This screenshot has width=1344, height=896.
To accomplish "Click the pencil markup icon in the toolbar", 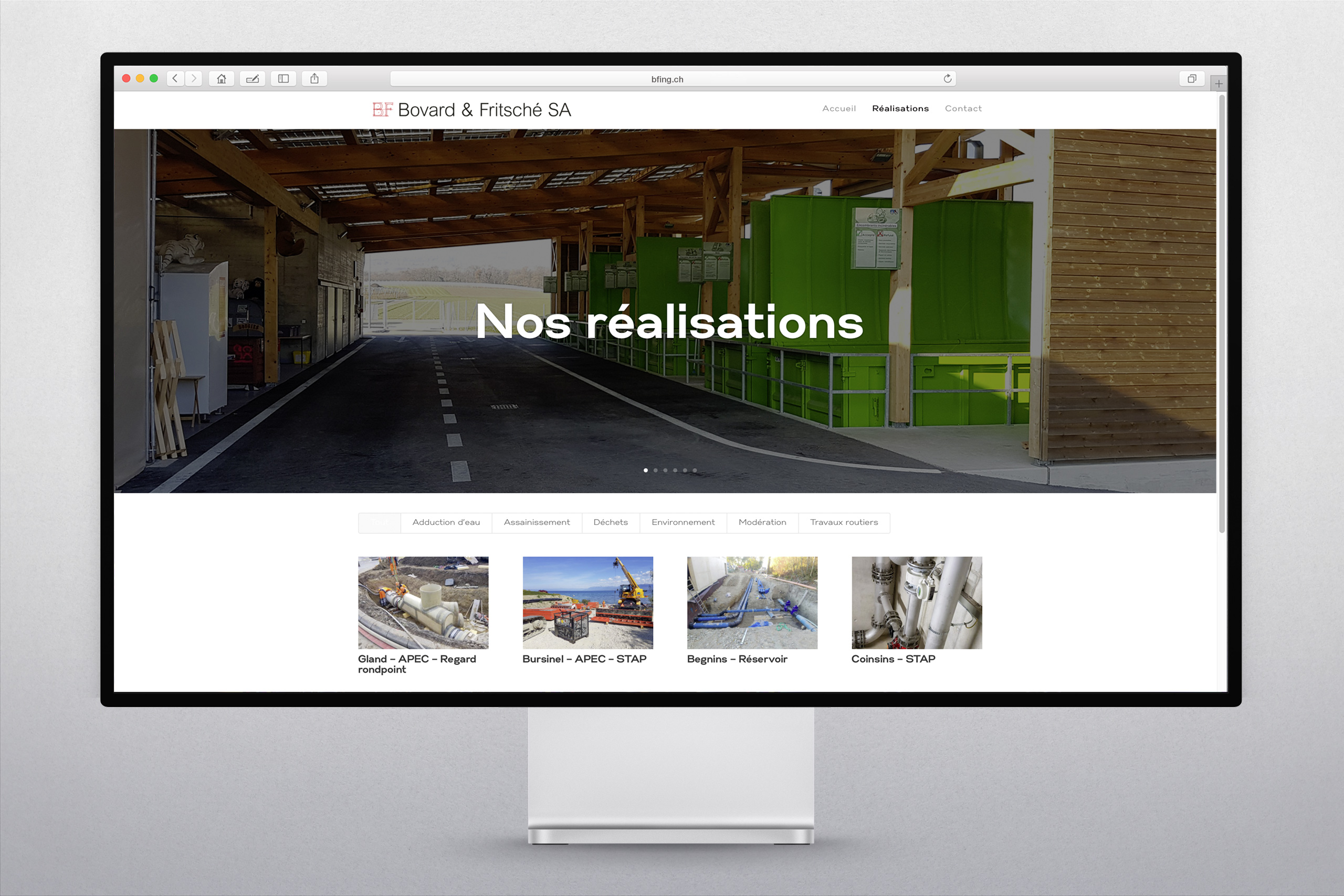I will click(253, 79).
